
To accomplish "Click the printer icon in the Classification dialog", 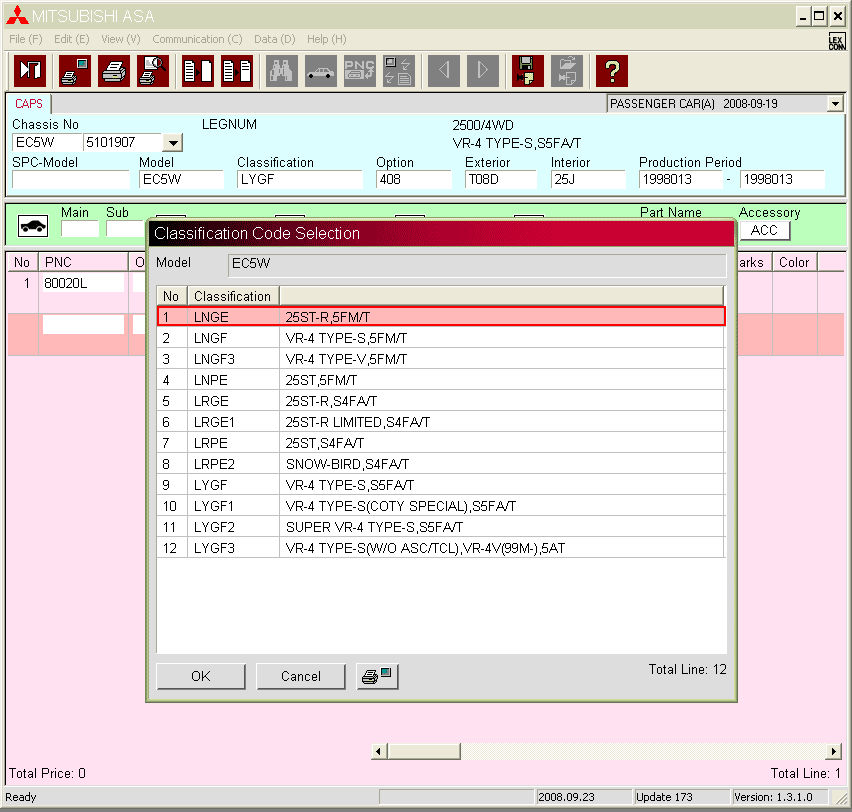I will [377, 676].
